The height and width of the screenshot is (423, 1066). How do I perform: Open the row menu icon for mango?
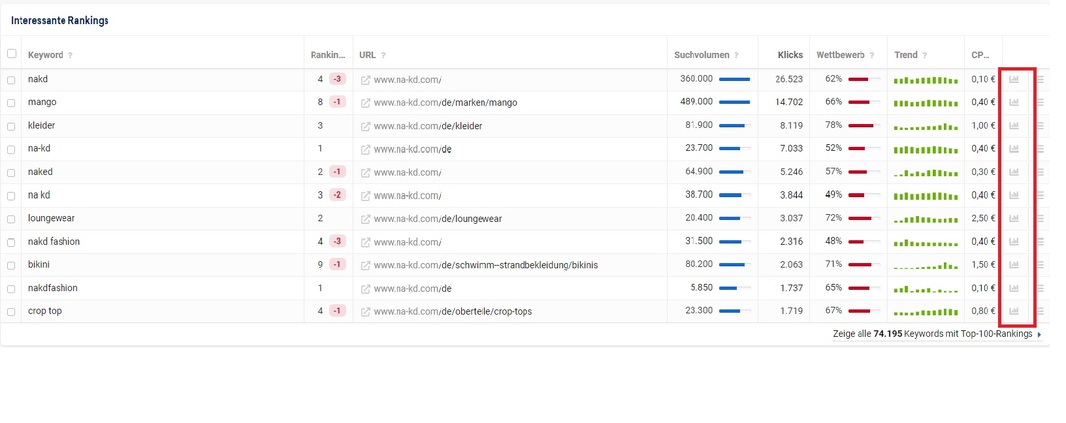tap(1040, 103)
